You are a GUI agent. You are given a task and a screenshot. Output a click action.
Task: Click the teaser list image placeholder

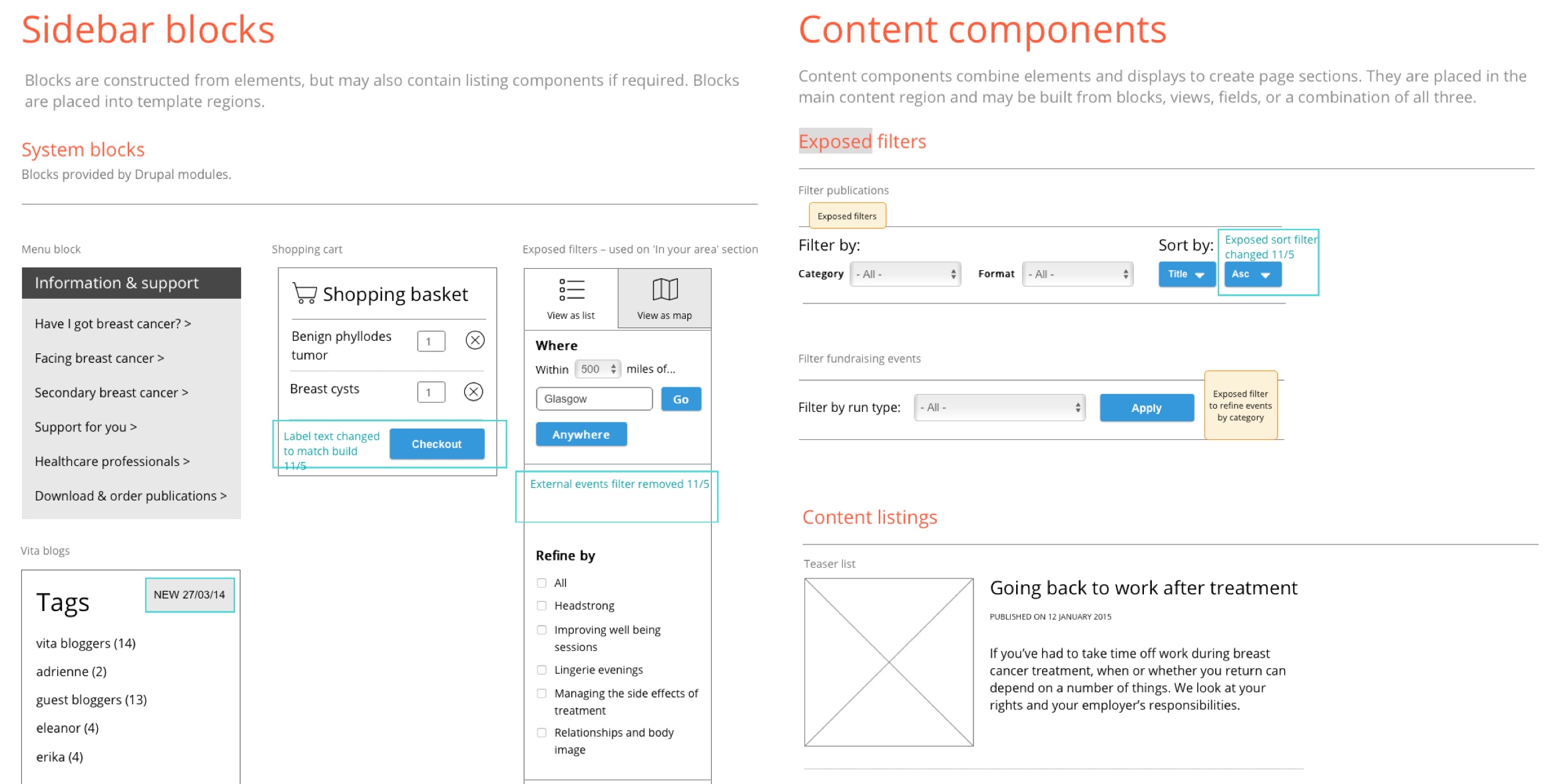tap(888, 662)
